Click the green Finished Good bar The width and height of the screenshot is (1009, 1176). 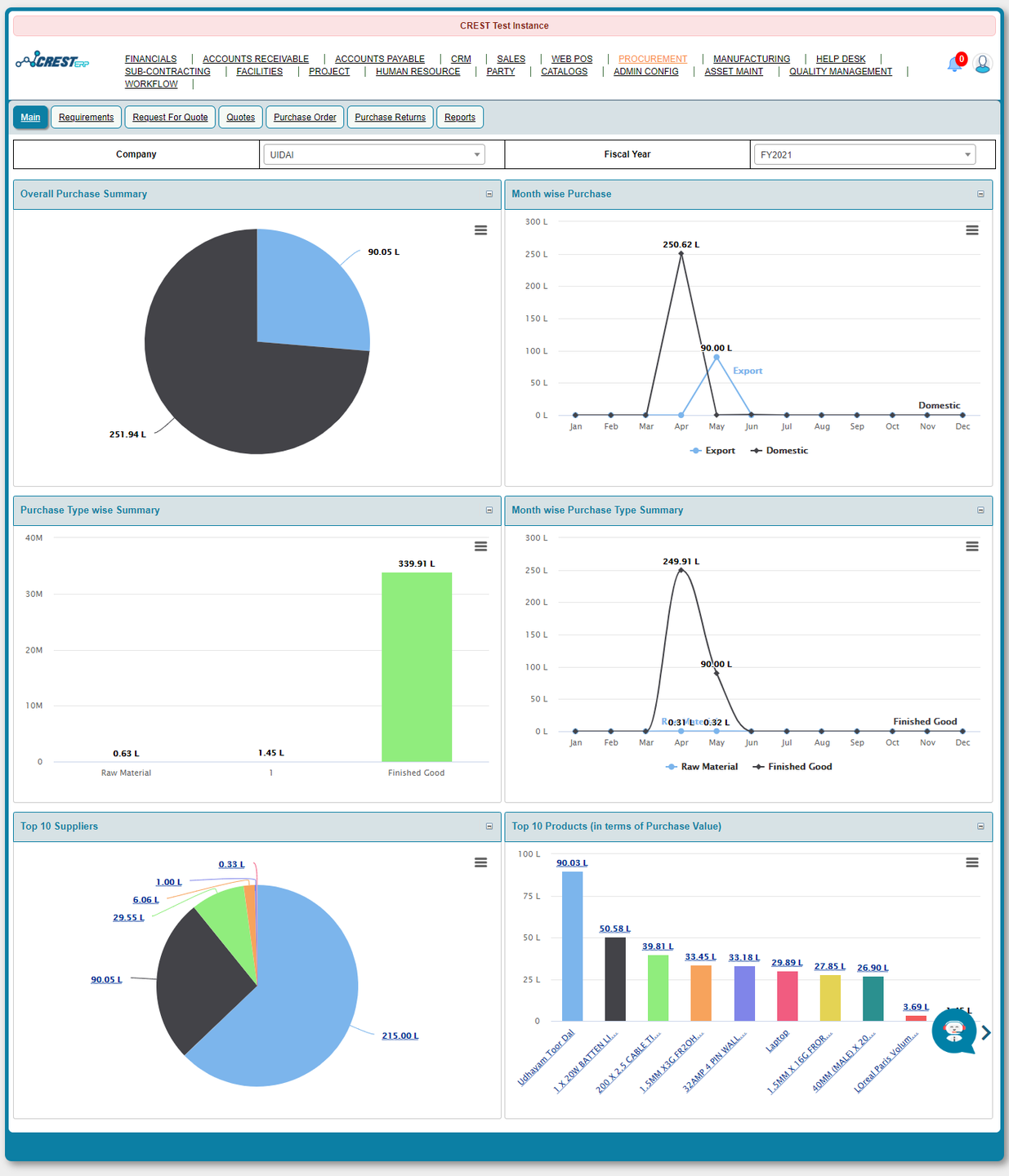click(x=417, y=666)
